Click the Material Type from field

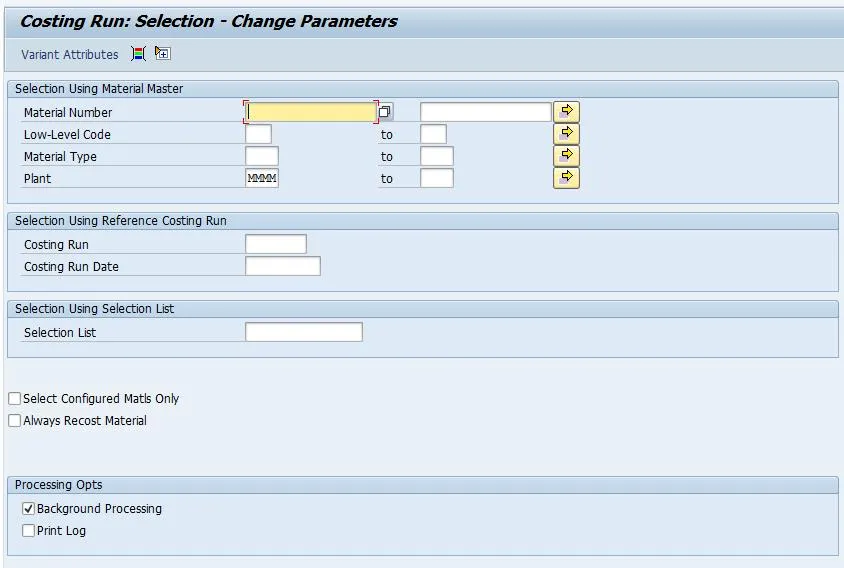262,156
